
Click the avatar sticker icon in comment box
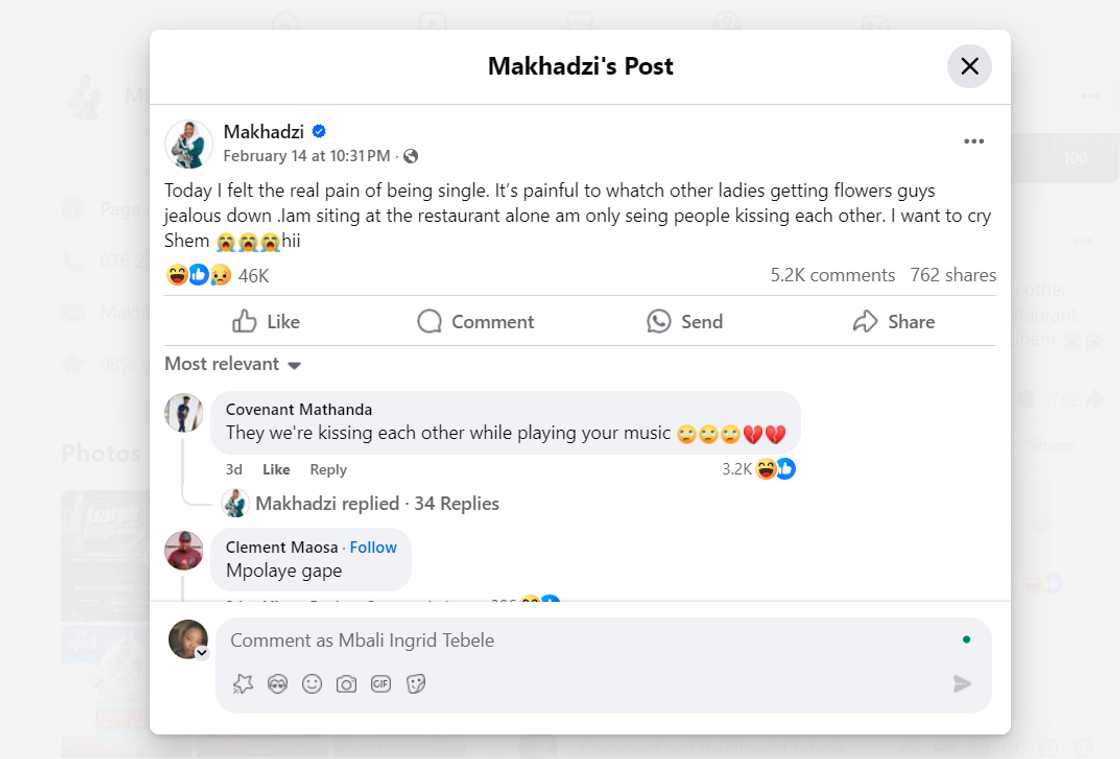click(278, 684)
